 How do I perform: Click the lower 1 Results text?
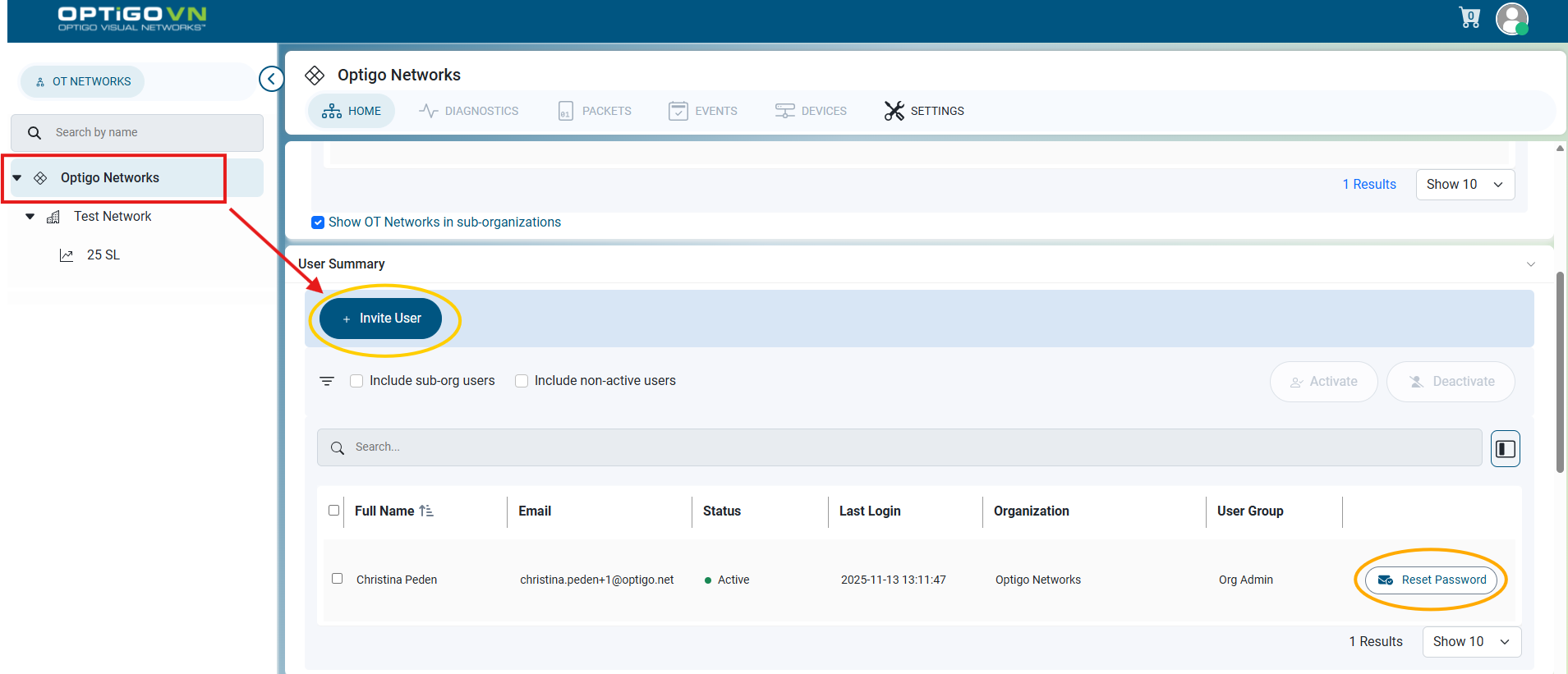(x=1376, y=642)
